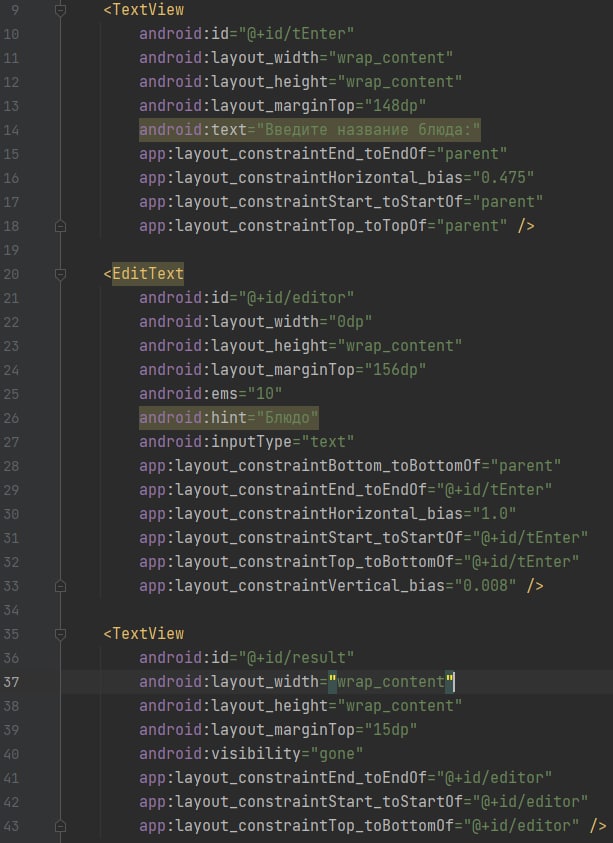Click the highlighted EditText tag name
613x843 pixels.
click(148, 274)
